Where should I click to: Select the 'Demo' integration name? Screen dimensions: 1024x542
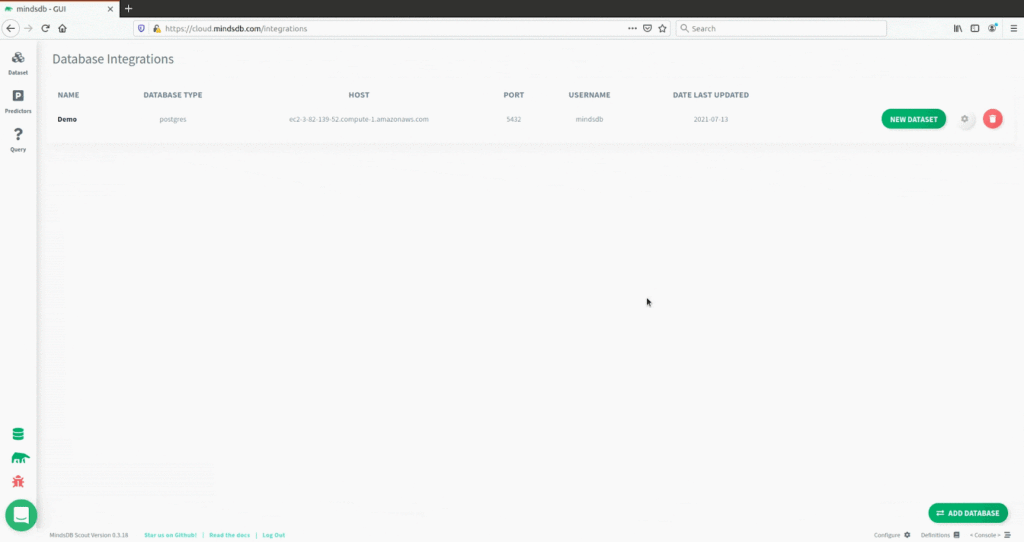tap(67, 119)
